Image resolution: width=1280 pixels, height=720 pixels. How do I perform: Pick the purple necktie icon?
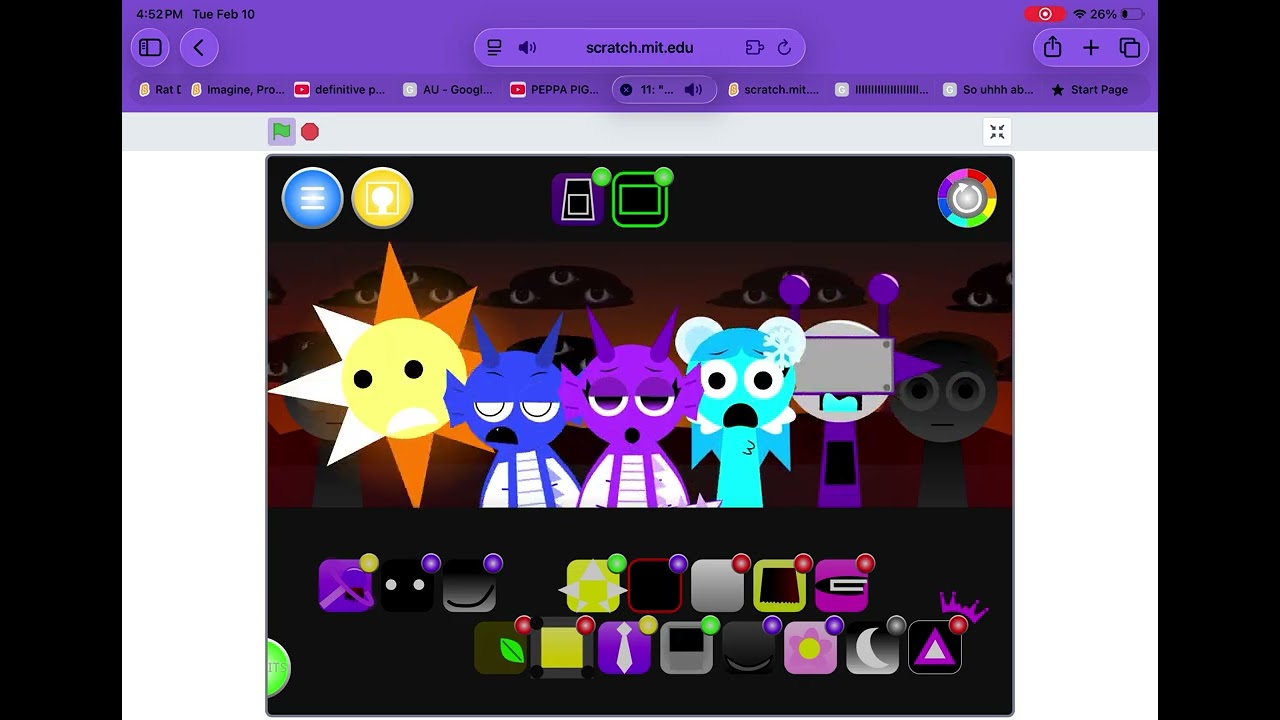click(x=624, y=647)
